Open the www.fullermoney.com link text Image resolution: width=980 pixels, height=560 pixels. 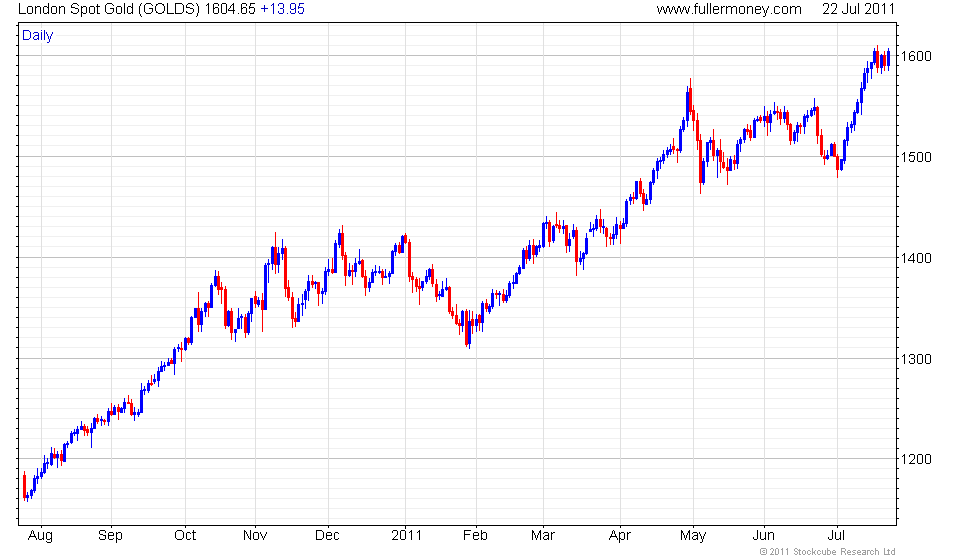[x=729, y=9]
